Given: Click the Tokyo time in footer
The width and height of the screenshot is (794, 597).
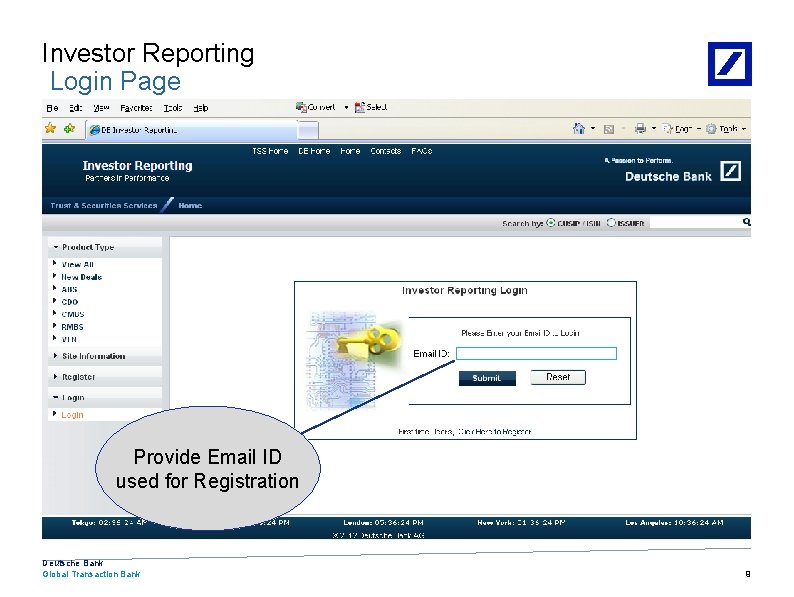Looking at the screenshot, I should point(109,523).
